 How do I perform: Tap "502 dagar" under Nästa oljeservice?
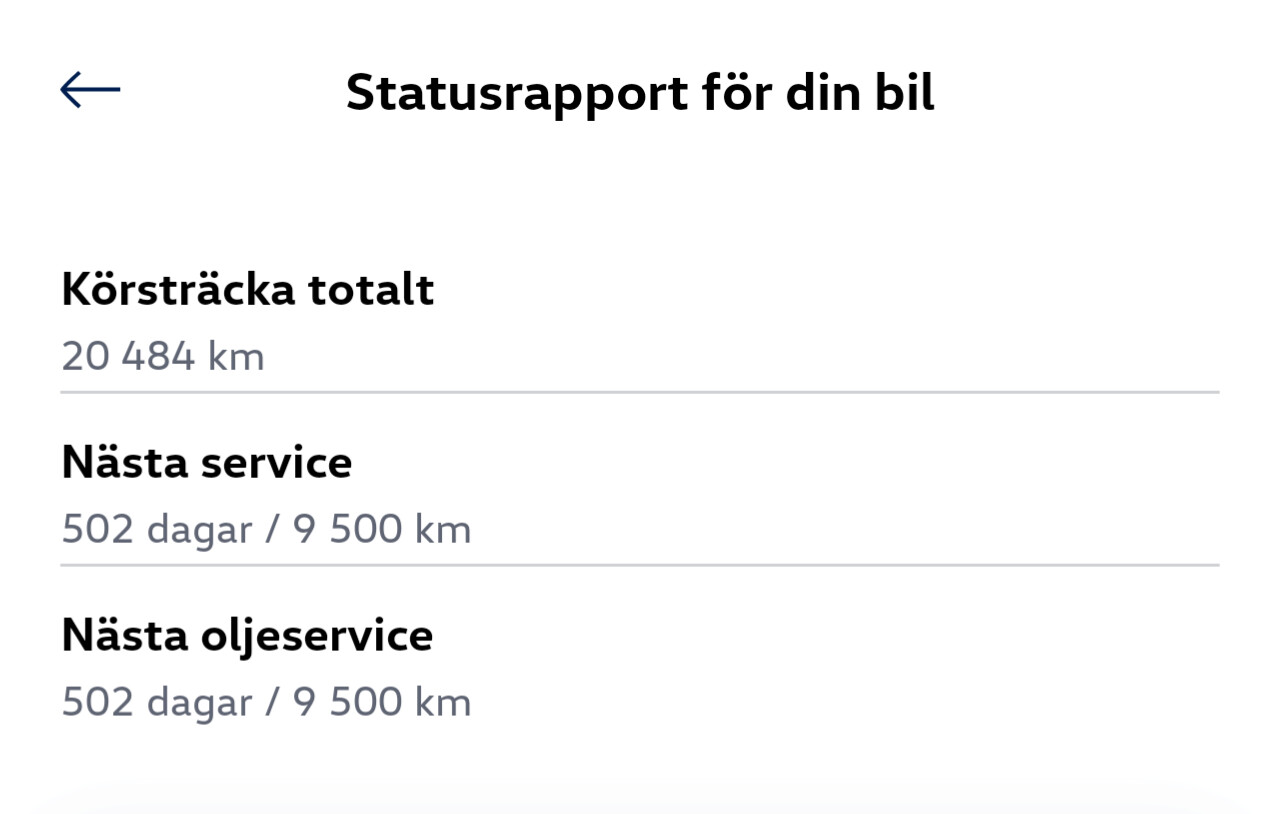[x=156, y=702]
